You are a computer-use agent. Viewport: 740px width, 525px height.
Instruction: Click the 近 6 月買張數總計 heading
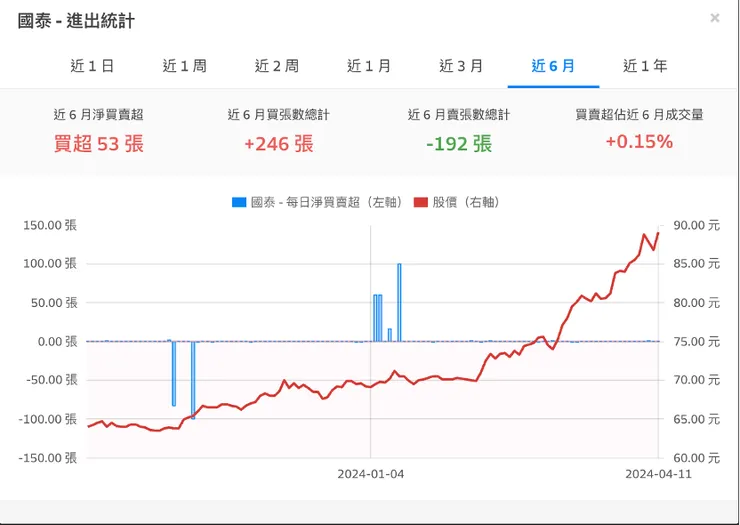(278, 115)
